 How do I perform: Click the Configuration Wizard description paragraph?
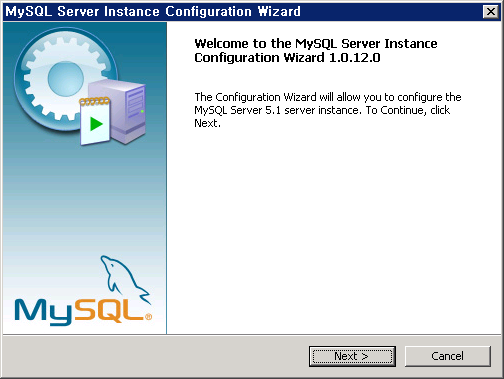328,110
